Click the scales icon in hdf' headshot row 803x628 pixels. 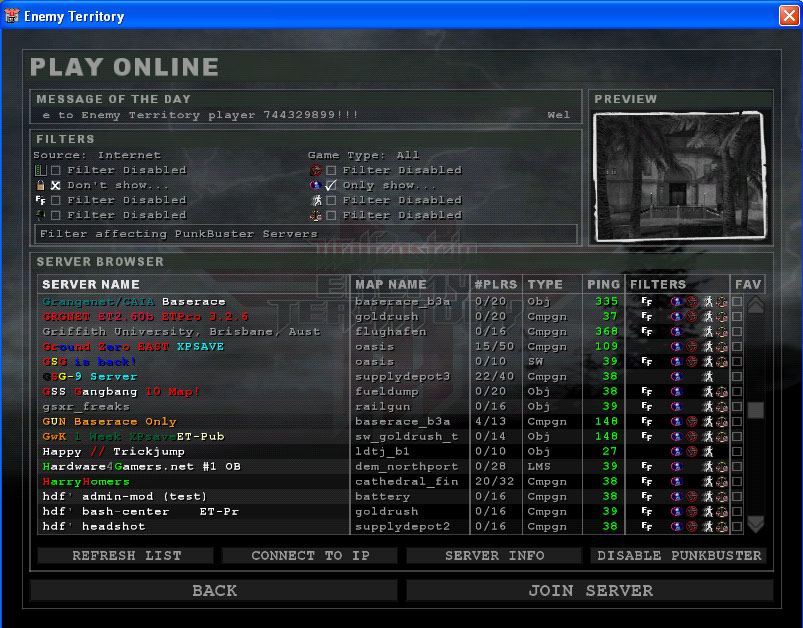(x=722, y=527)
